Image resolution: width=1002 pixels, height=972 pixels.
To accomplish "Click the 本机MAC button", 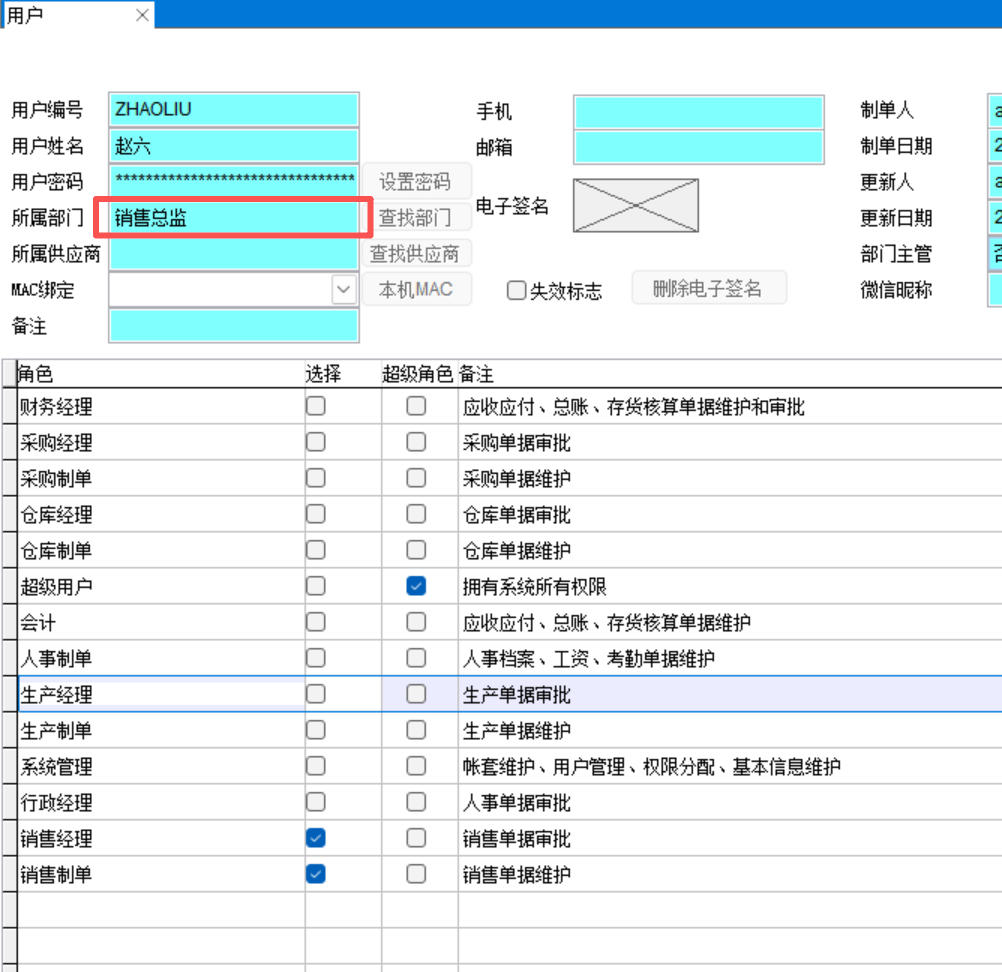I will (415, 290).
